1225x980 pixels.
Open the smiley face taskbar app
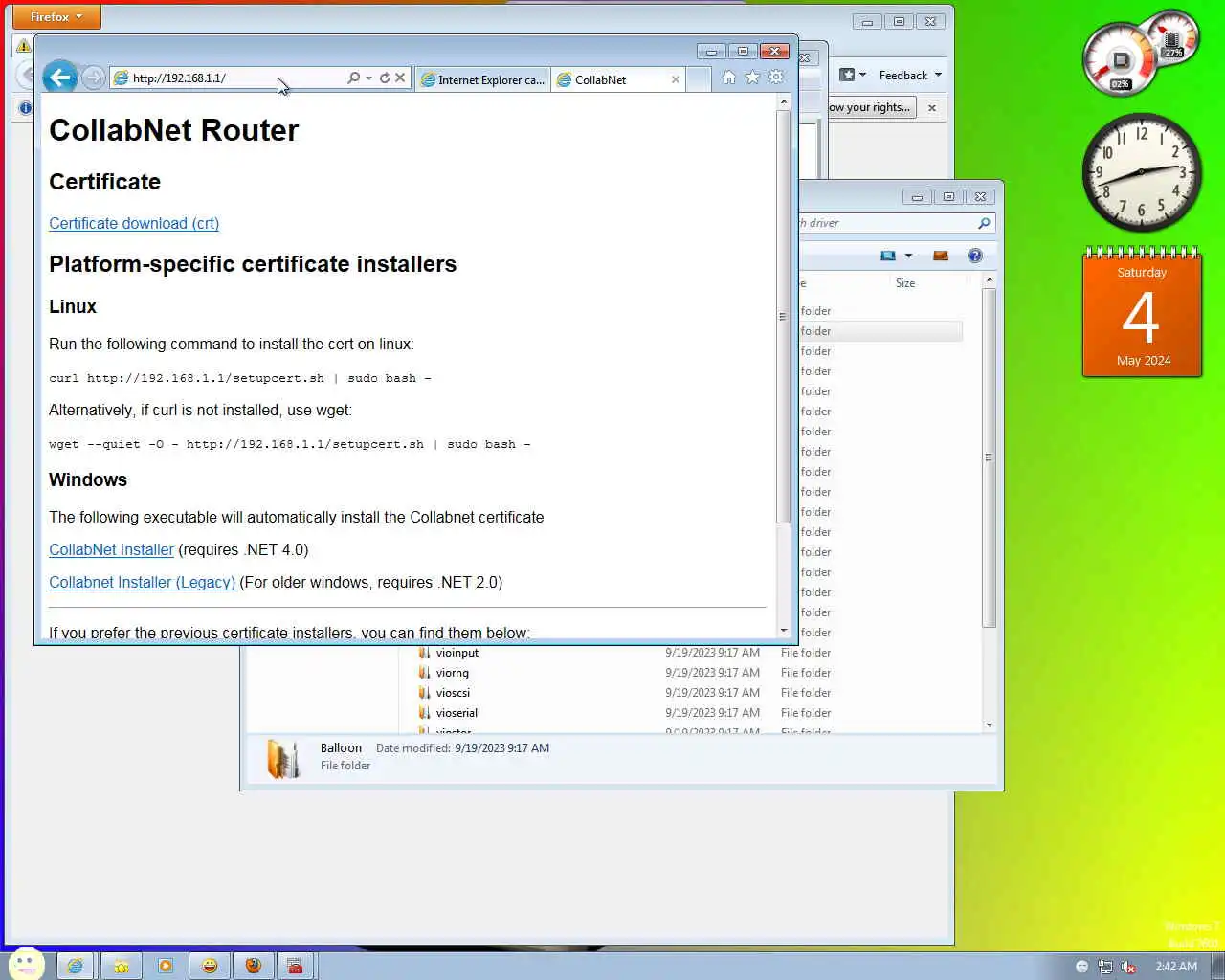click(x=210, y=966)
